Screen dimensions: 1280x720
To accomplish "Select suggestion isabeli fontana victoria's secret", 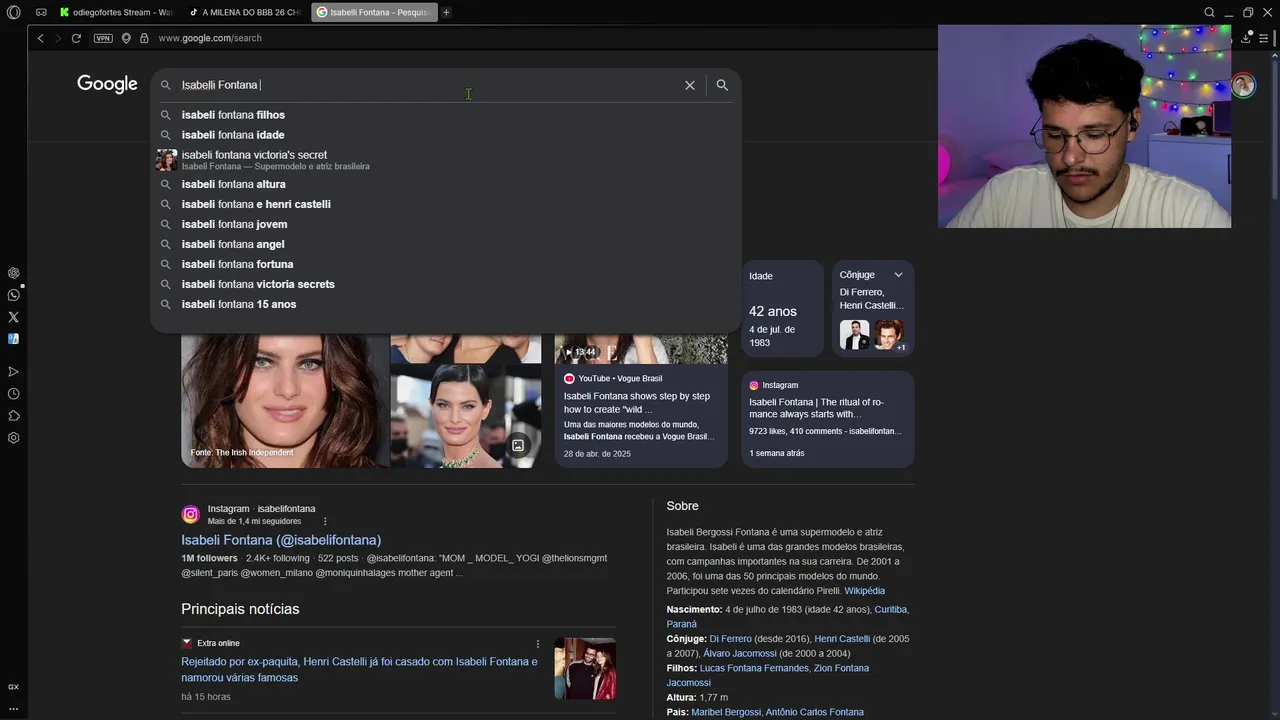I will click(445, 160).
